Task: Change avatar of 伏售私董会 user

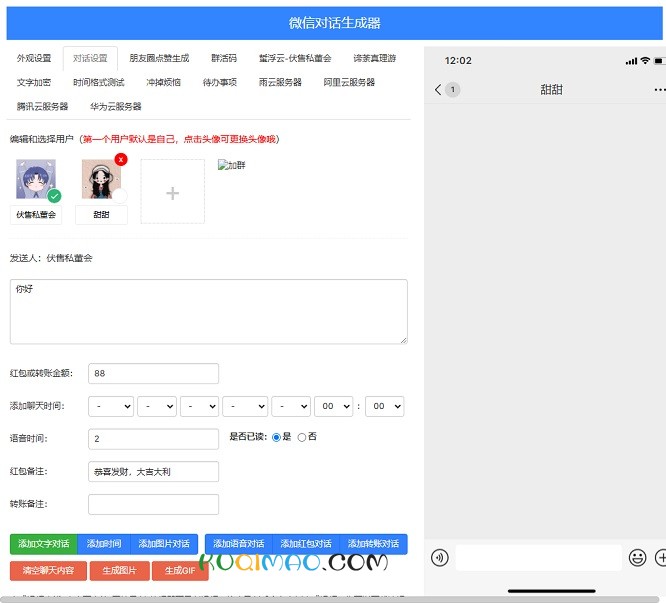Action: click(36, 179)
